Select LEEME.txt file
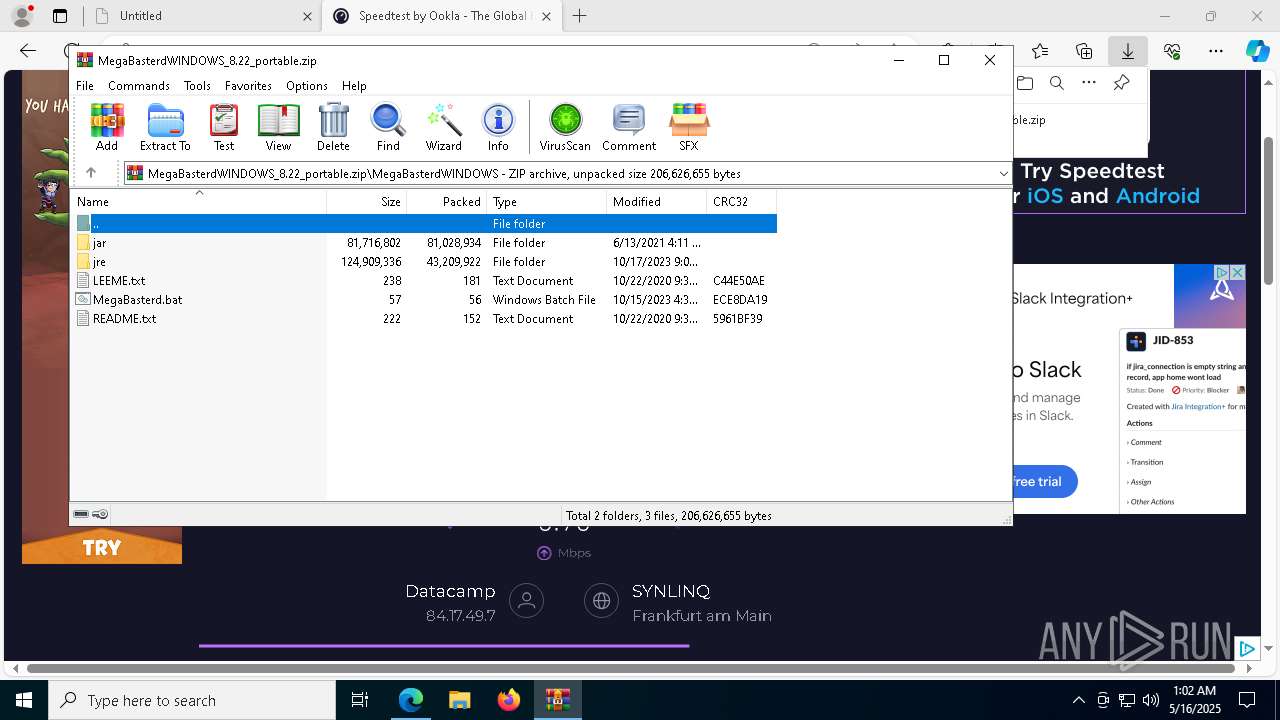 (x=425, y=281)
